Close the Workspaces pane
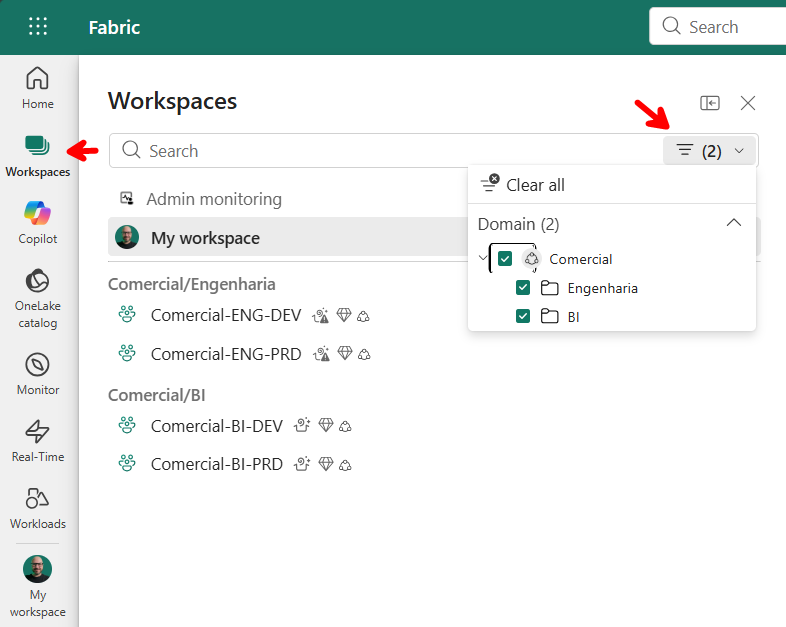The image size is (786, 627). (748, 103)
